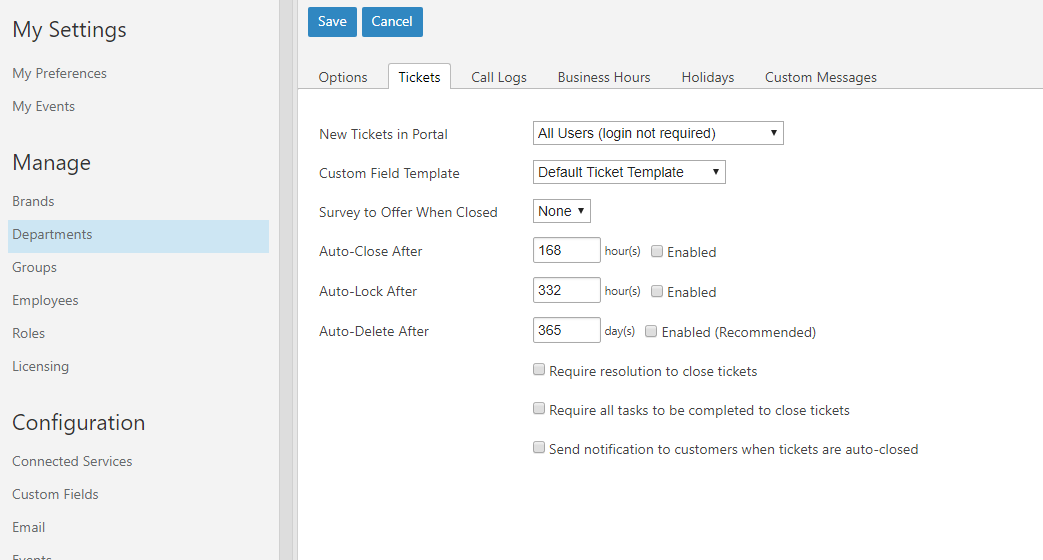The image size is (1043, 560).
Task: Go to the Business Hours tab
Action: pyautogui.click(x=604, y=77)
